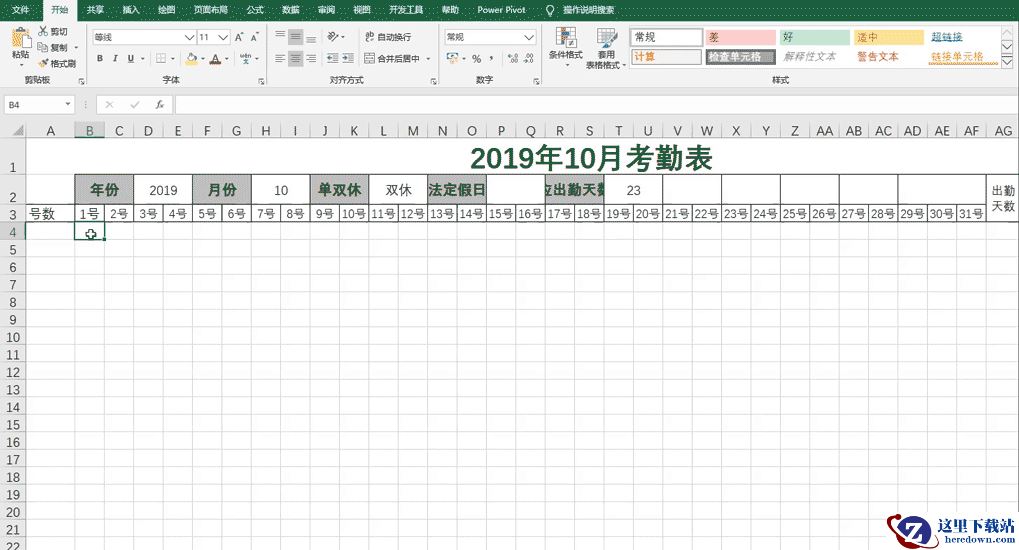Open Format as Table (套用表格格式)
1019x550 pixels.
click(x=606, y=48)
